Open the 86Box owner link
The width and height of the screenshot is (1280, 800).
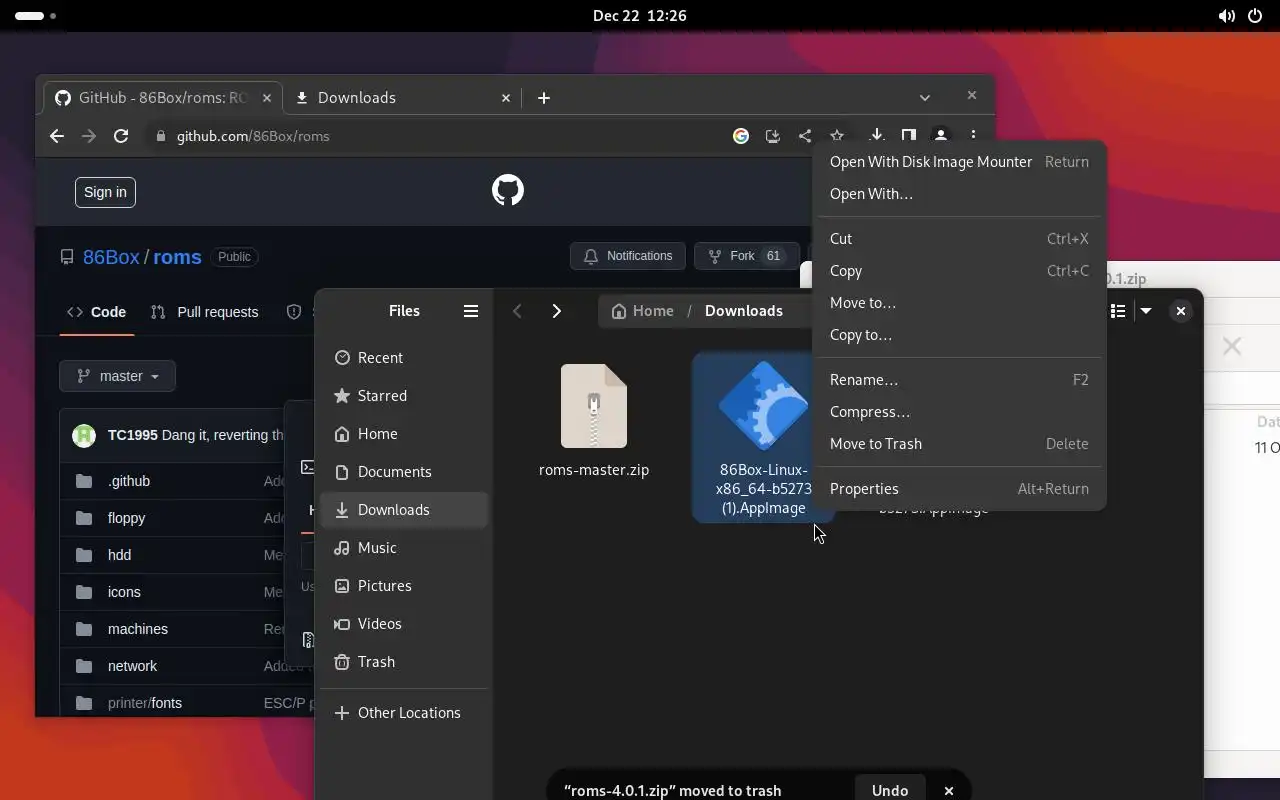point(111,257)
